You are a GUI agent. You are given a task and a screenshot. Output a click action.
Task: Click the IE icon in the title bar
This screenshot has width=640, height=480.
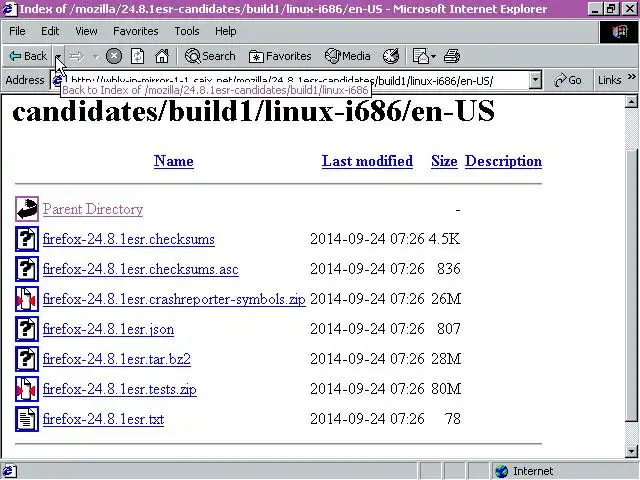[x=9, y=9]
